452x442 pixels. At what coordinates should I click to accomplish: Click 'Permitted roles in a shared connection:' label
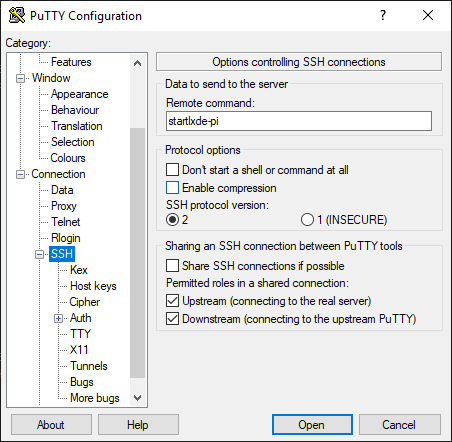pyautogui.click(x=257, y=283)
